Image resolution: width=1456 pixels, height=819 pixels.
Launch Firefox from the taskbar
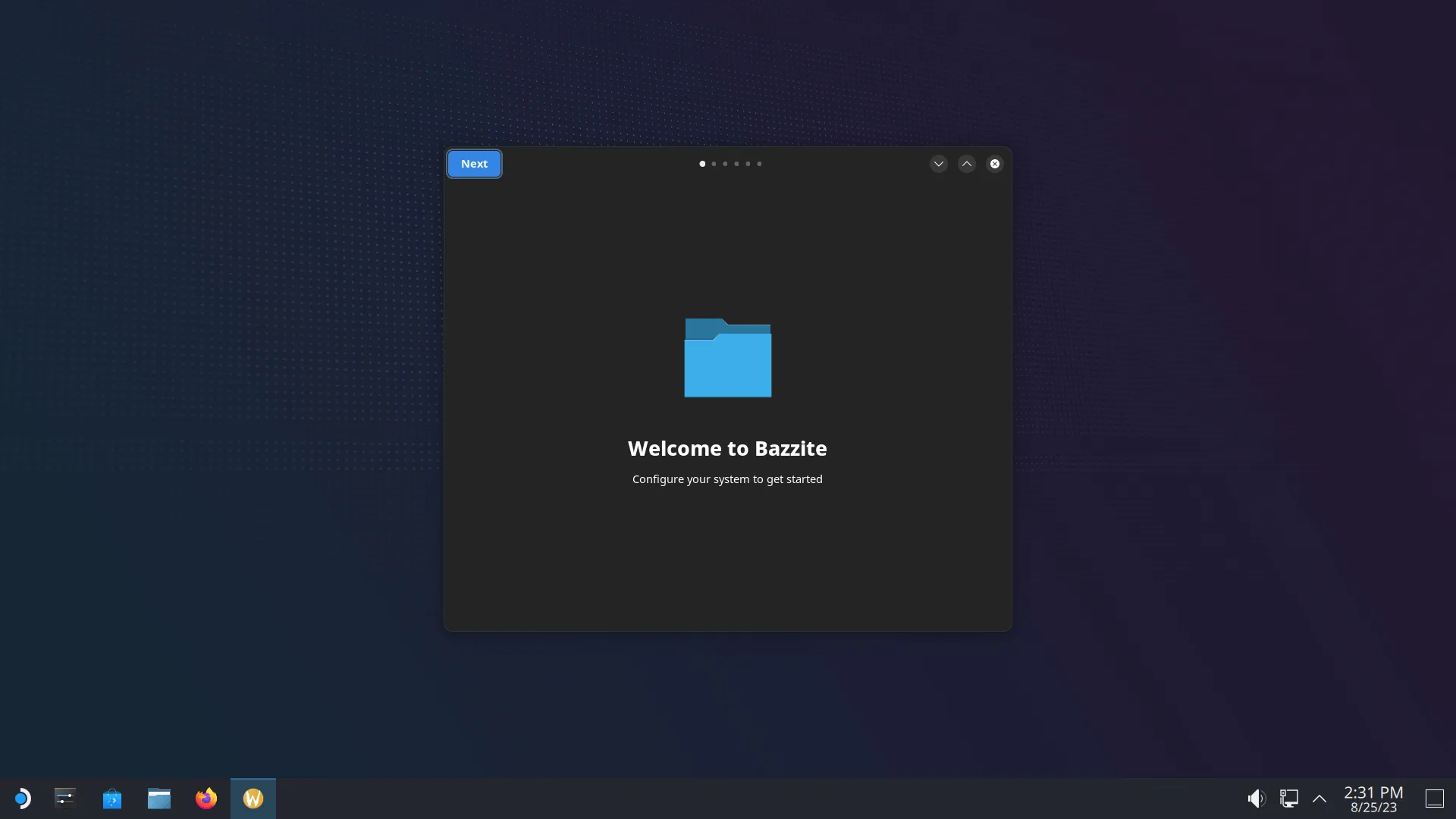click(206, 799)
